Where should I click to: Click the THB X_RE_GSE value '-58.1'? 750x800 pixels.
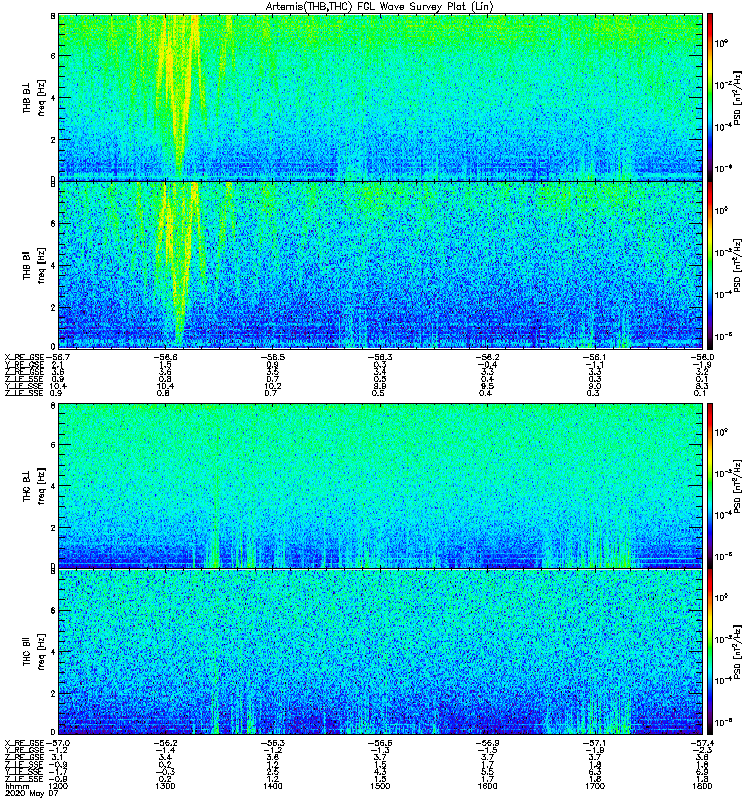click(594, 357)
